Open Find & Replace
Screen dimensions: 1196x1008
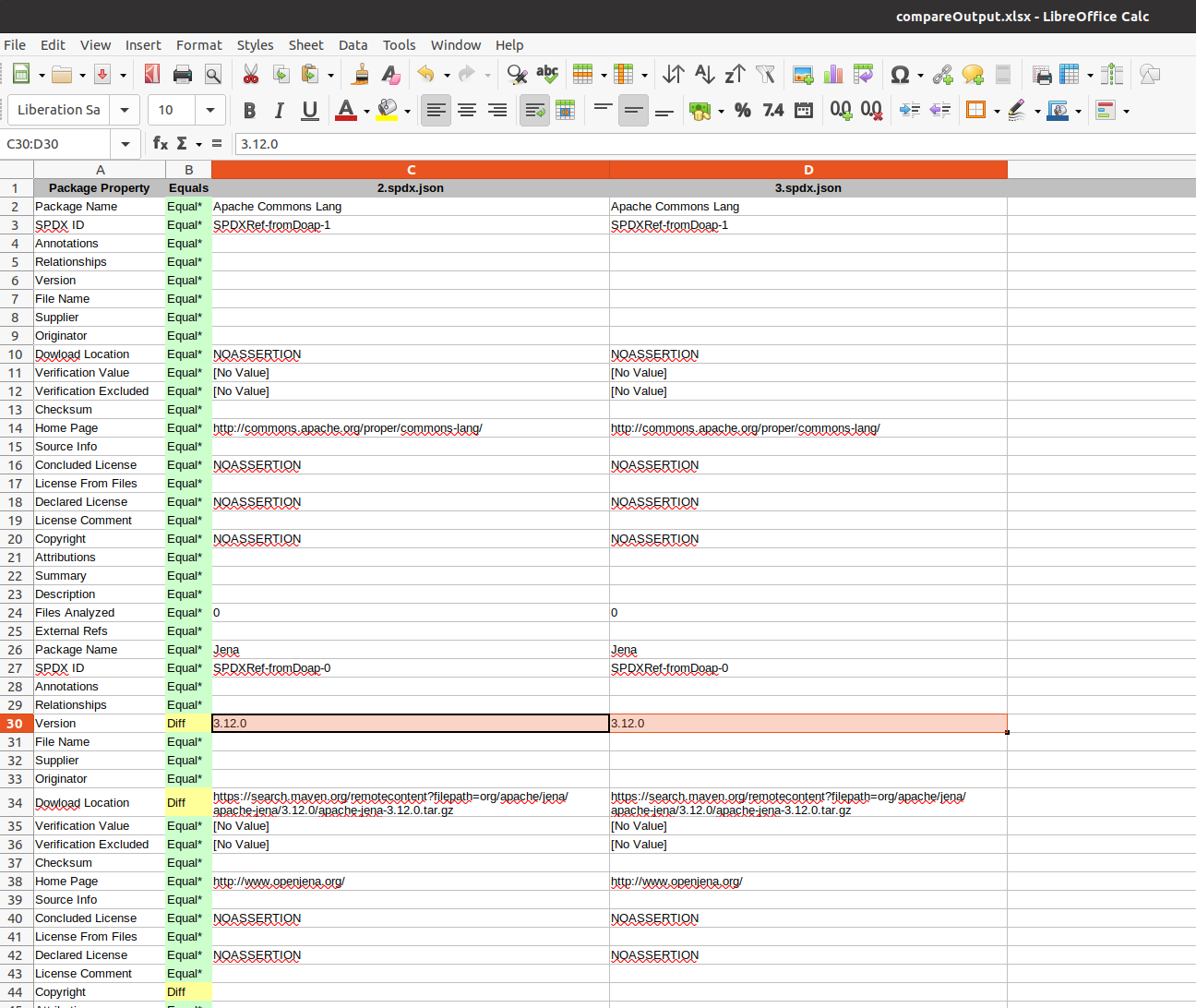517,75
